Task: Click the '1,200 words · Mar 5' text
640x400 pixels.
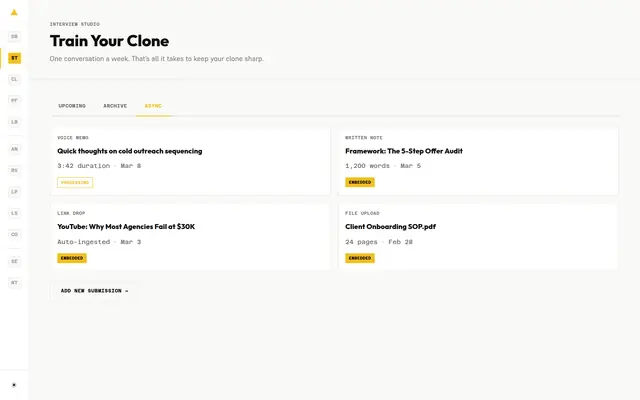Action: pos(383,166)
